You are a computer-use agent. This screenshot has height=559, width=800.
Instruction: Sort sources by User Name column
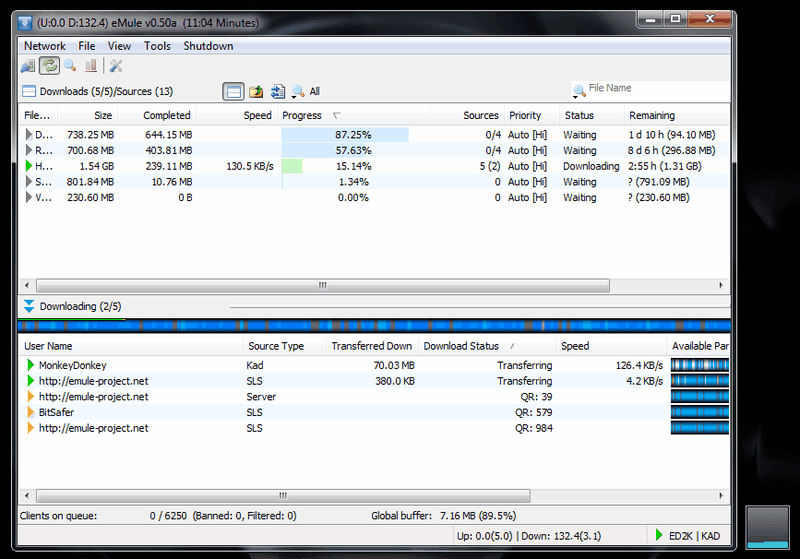tap(131, 346)
